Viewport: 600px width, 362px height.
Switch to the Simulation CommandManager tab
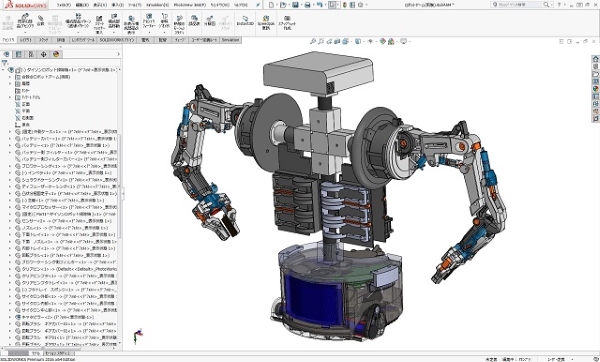pyautogui.click(x=230, y=40)
